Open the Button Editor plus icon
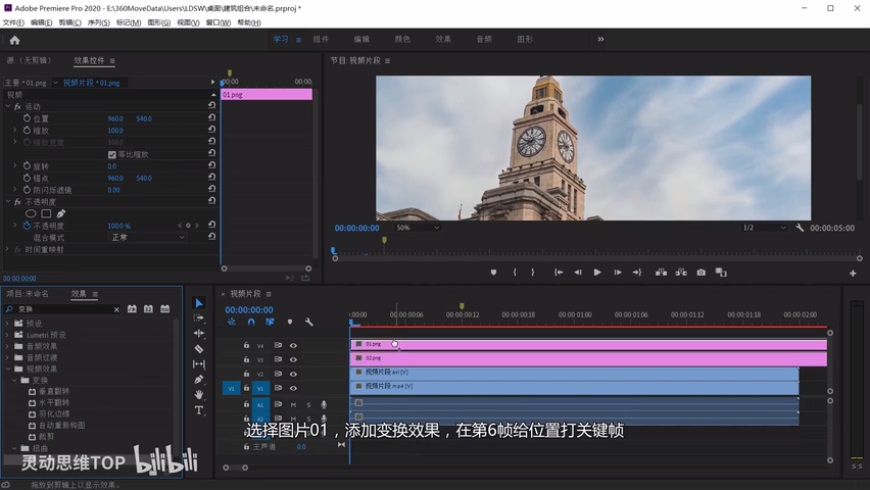Screen dimensions: 870x490 click(x=853, y=273)
